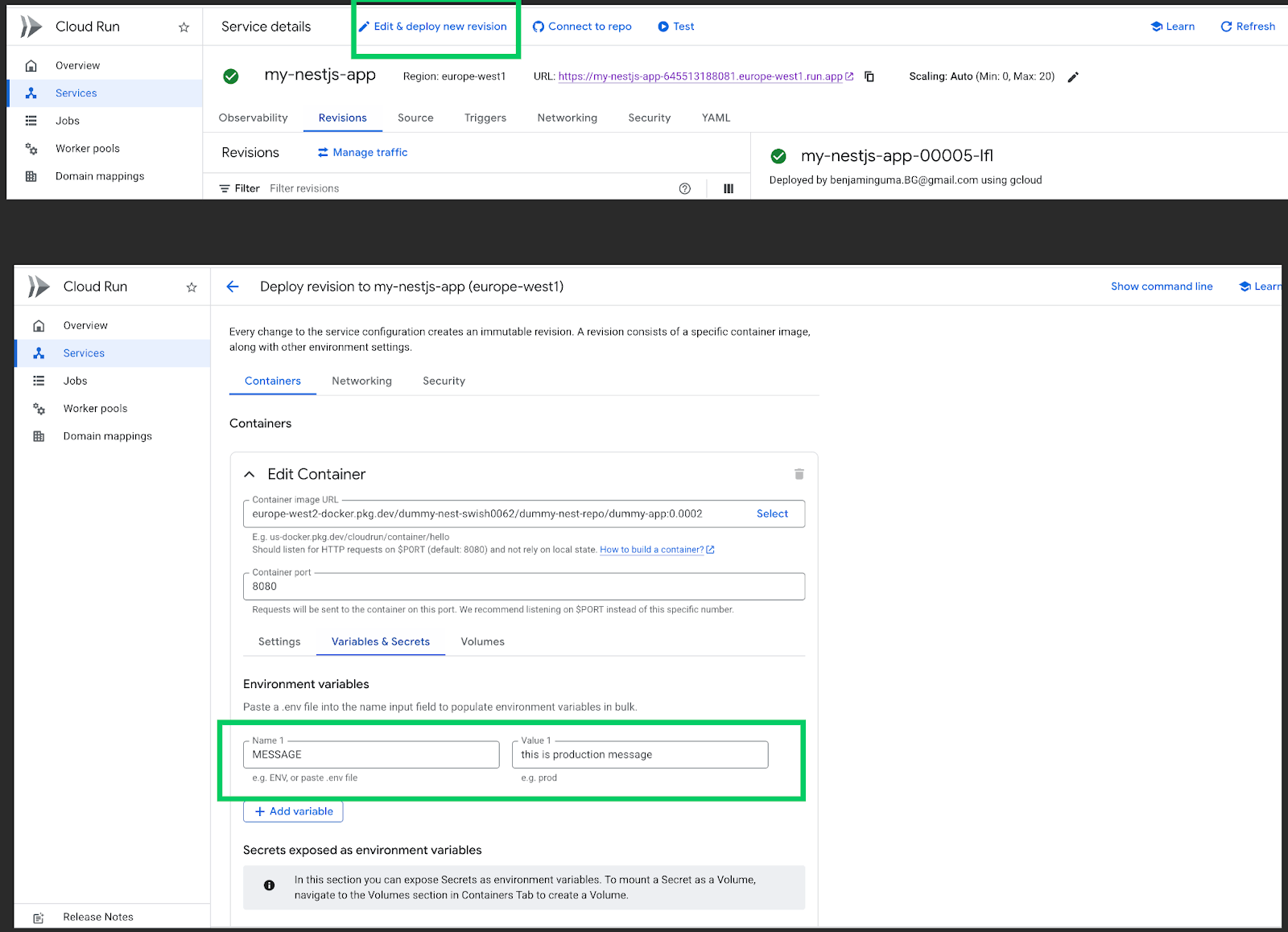Click the green status check next to my-nestjs-app
Image resolution: width=1288 pixels, height=932 pixels.
[x=231, y=76]
